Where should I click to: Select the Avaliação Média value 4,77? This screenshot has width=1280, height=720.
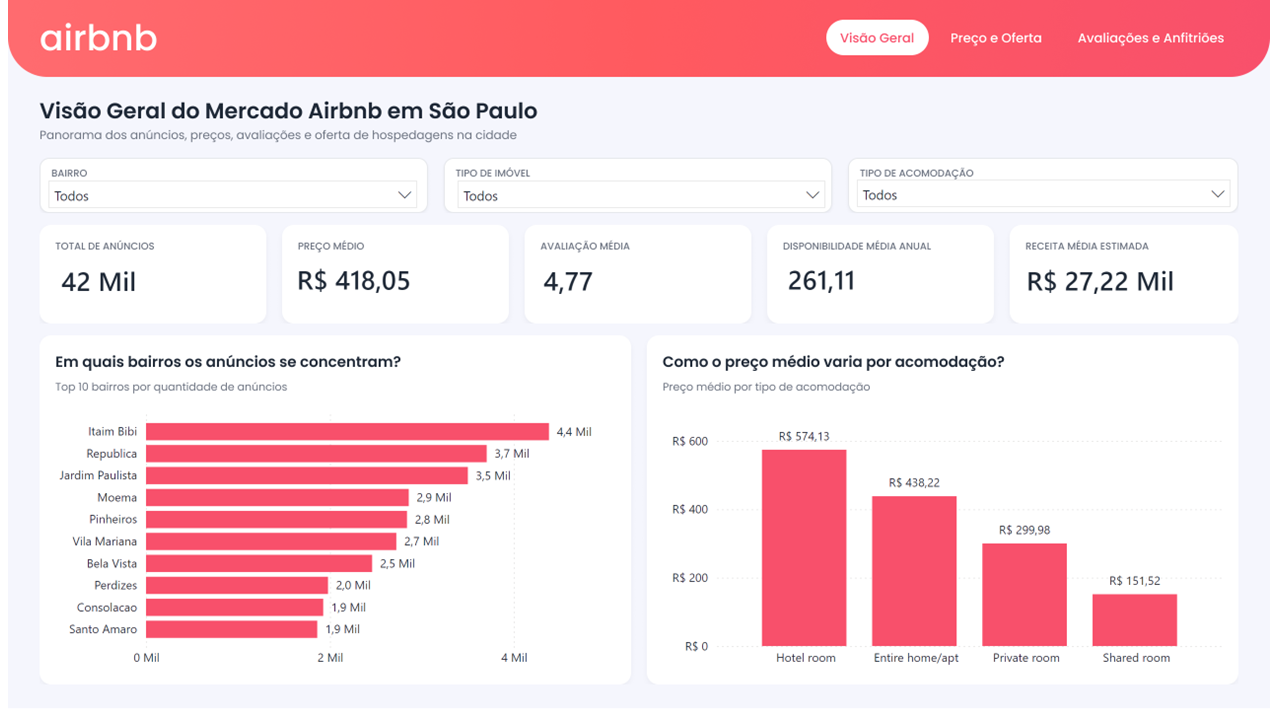(568, 282)
